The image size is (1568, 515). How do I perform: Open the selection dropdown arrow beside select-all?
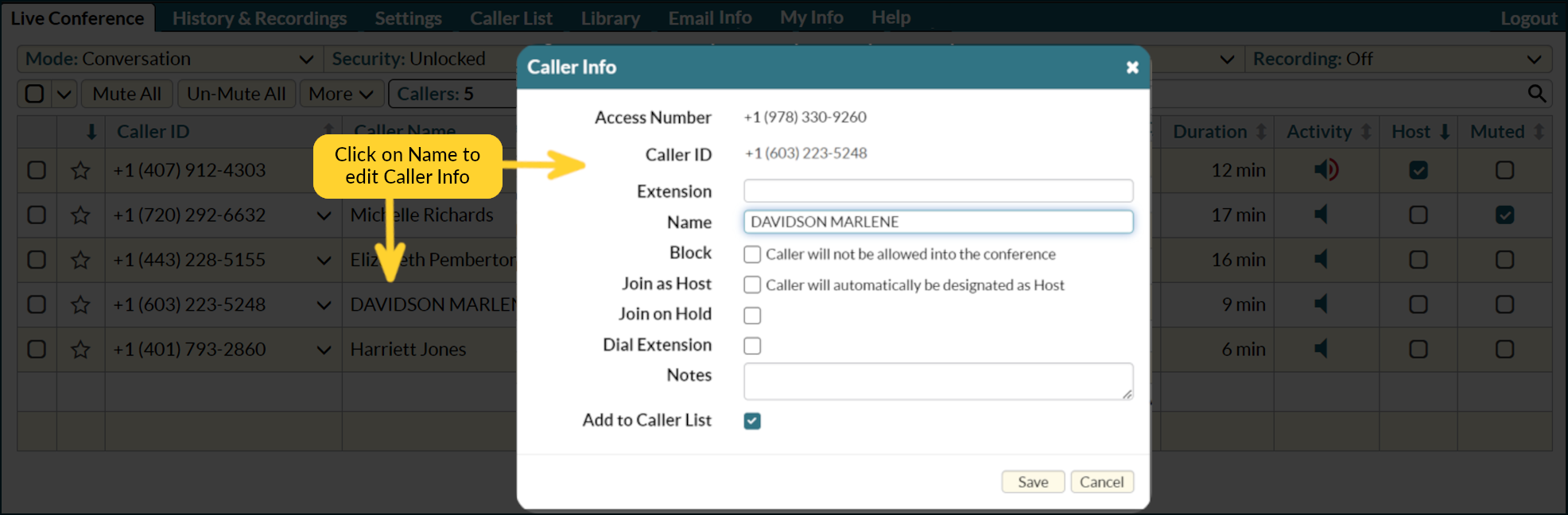pyautogui.click(x=64, y=94)
